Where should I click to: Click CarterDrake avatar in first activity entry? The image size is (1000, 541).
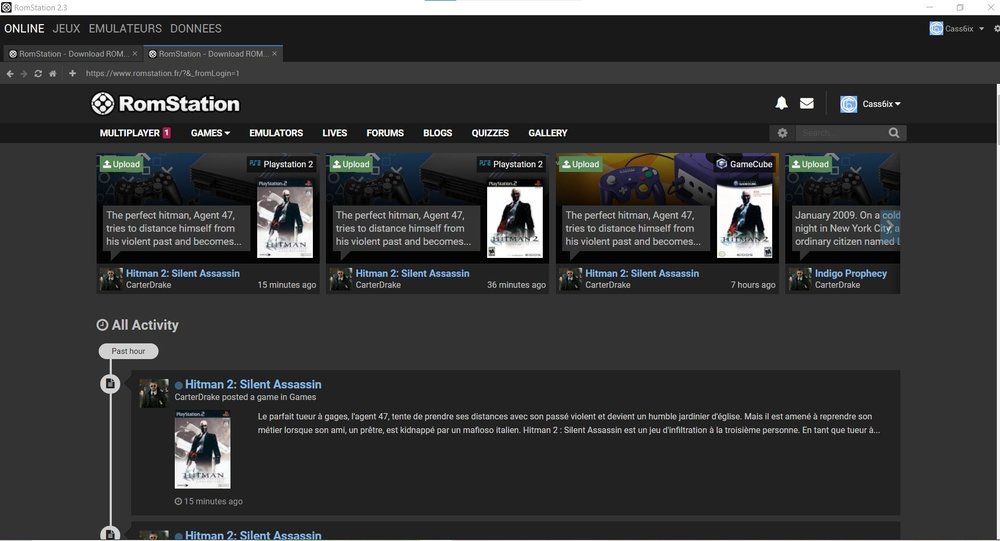coord(154,393)
